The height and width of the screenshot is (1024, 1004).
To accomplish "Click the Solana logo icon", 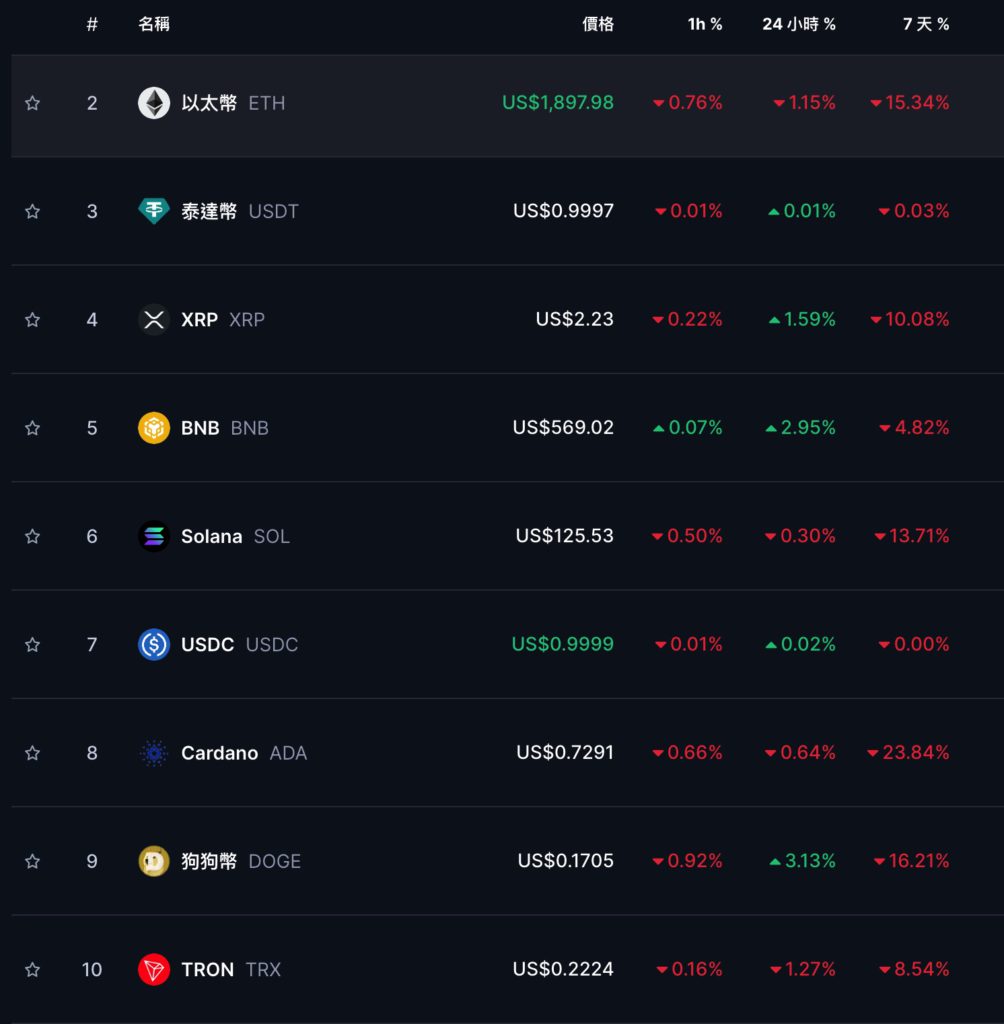I will point(154,536).
